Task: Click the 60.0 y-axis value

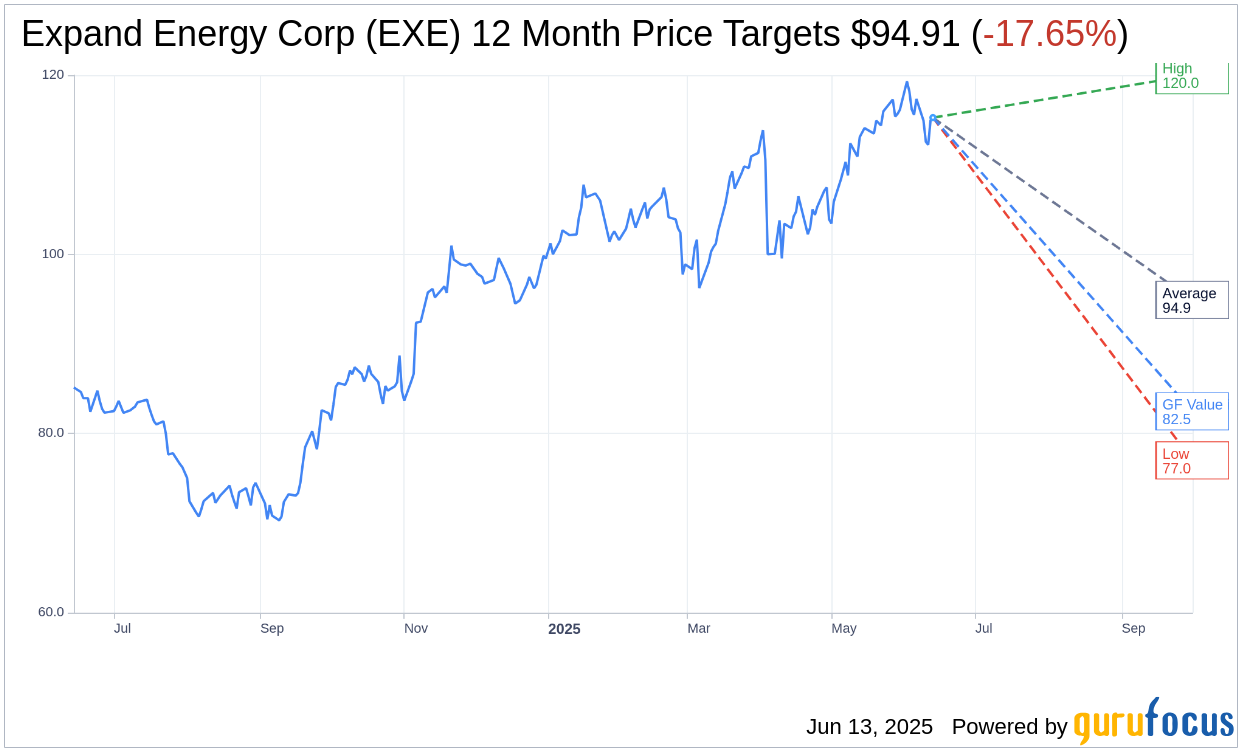Action: pyautogui.click(x=50, y=612)
